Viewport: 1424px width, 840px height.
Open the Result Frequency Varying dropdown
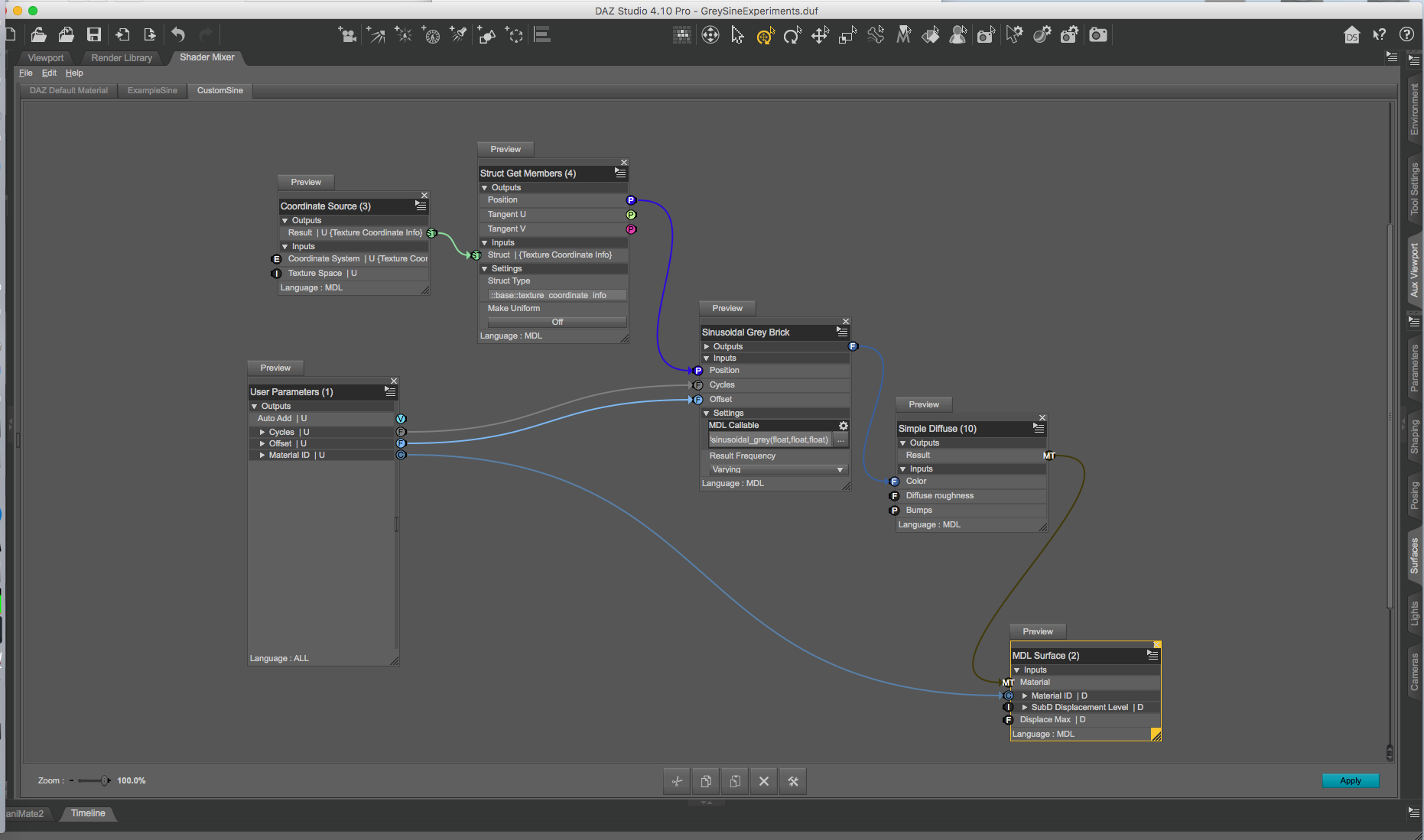778,469
